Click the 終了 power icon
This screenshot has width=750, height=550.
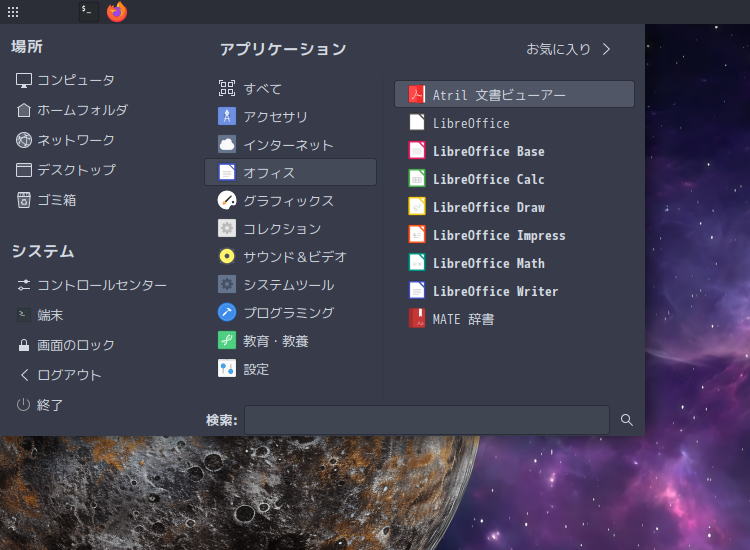(23, 405)
